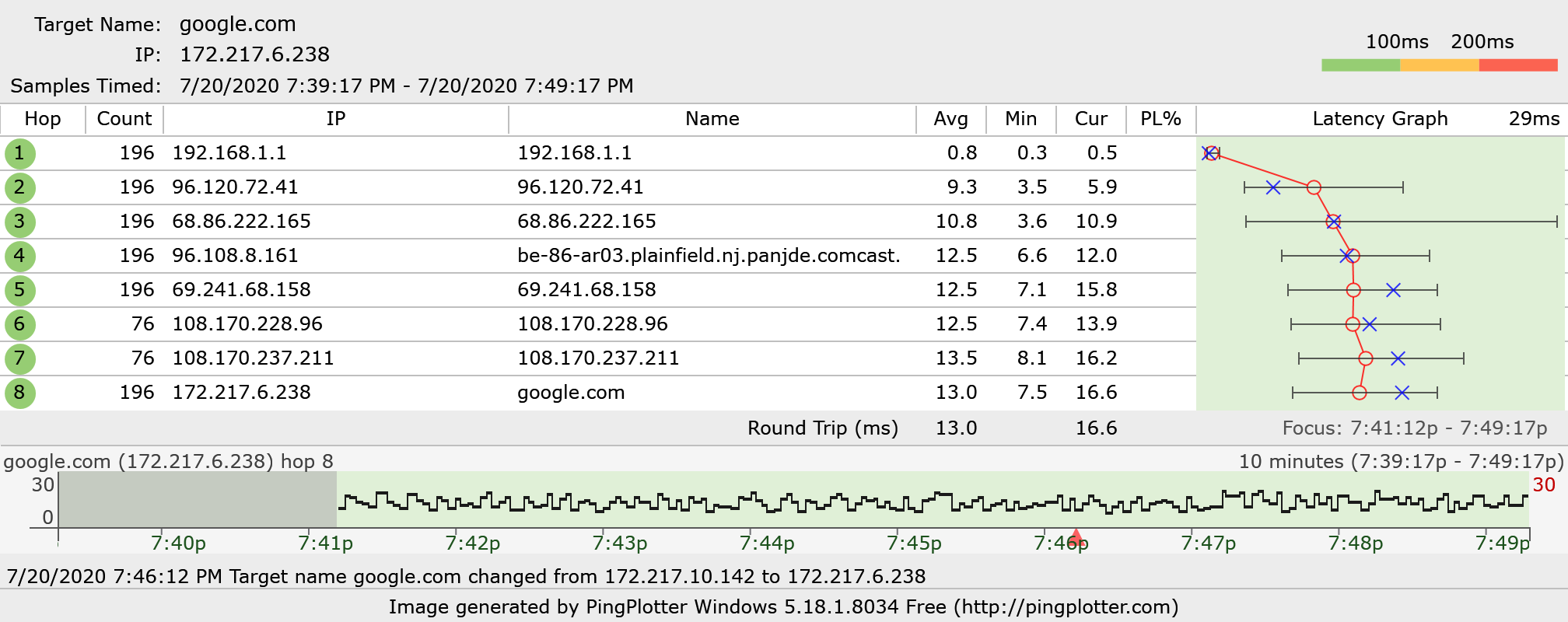1568x622 pixels.
Task: Click the green hop 6 circle
Action: (19, 324)
